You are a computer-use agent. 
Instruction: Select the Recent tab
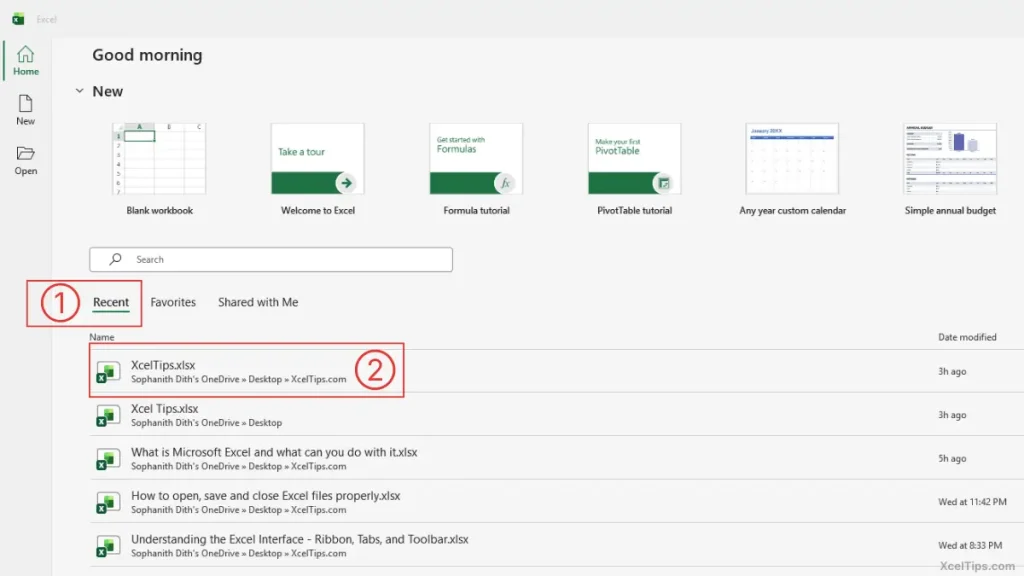point(111,302)
